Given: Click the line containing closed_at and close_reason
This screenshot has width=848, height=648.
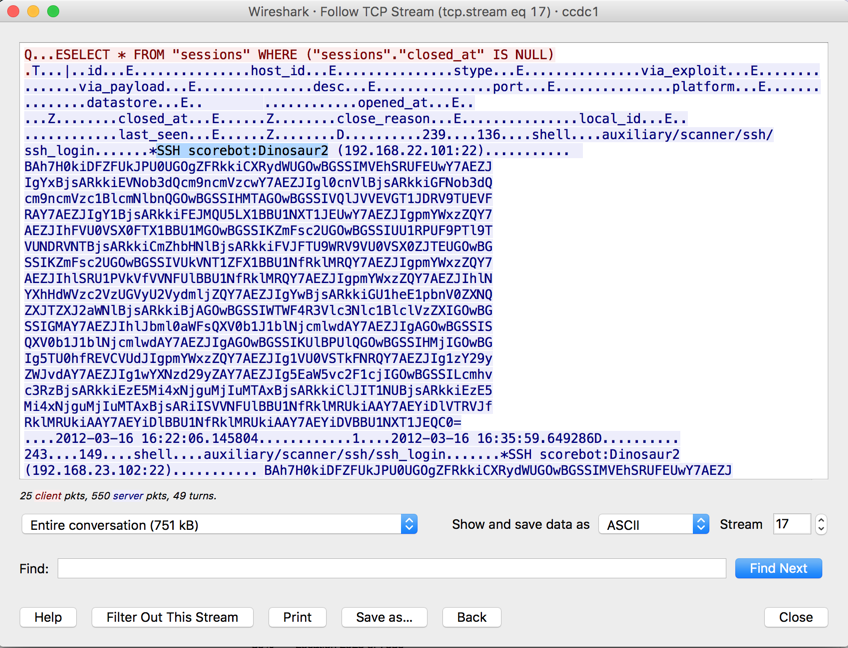Looking at the screenshot, I should [x=355, y=118].
